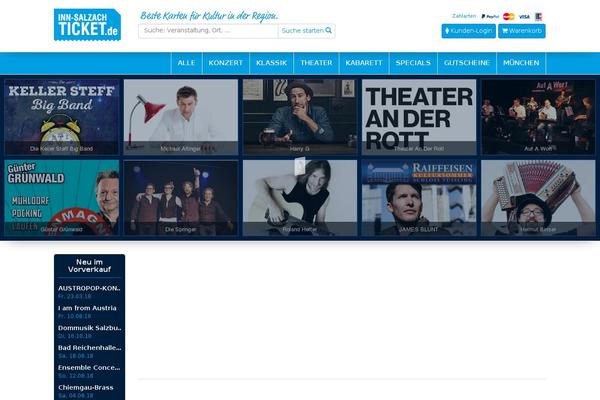Open the James Blunt event tile
This screenshot has width=600, height=400.
(x=419, y=198)
